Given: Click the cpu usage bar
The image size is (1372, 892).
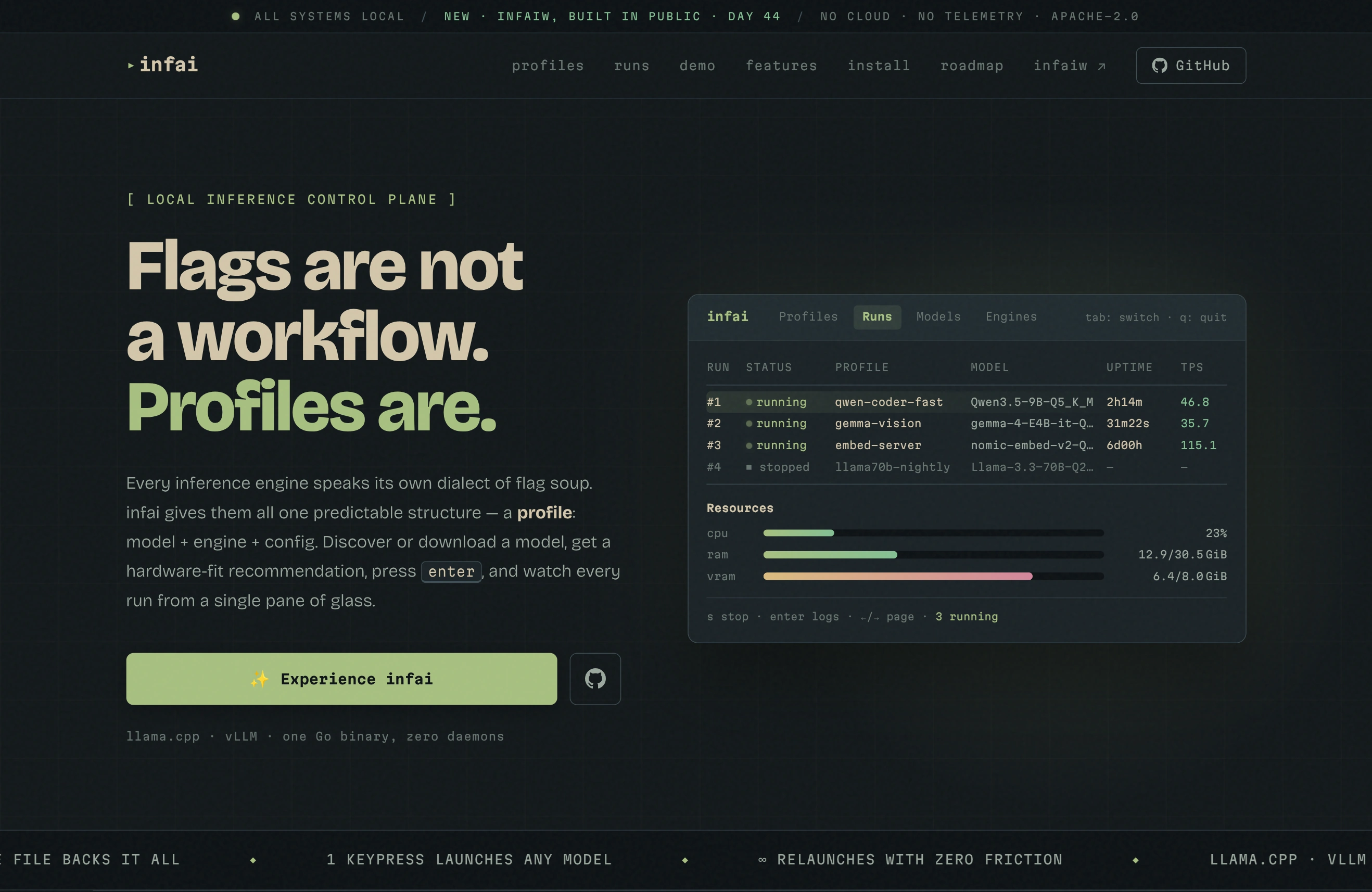Looking at the screenshot, I should (x=933, y=533).
